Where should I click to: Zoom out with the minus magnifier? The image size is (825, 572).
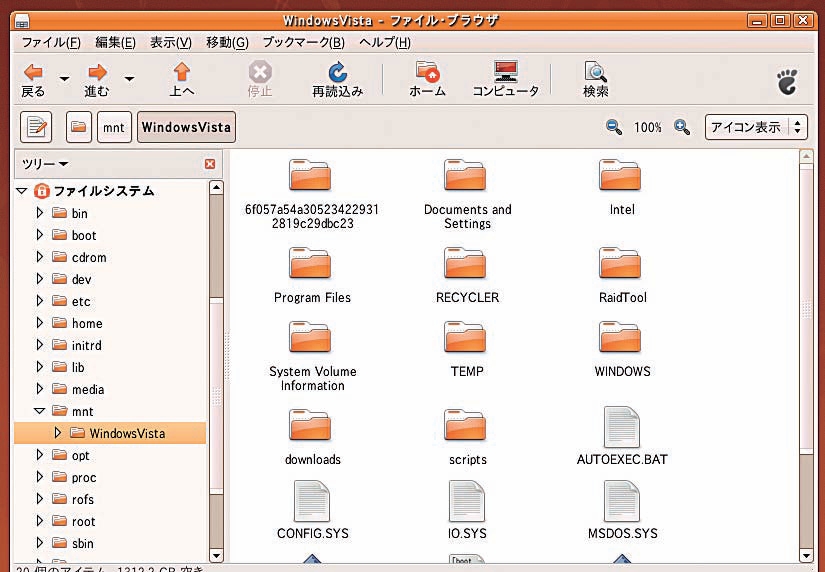coord(613,127)
